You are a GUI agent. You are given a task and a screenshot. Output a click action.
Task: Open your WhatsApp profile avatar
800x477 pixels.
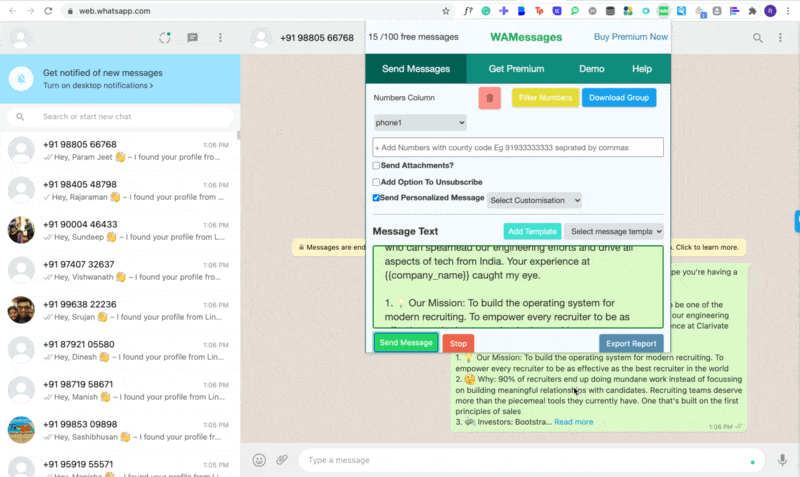click(21, 38)
